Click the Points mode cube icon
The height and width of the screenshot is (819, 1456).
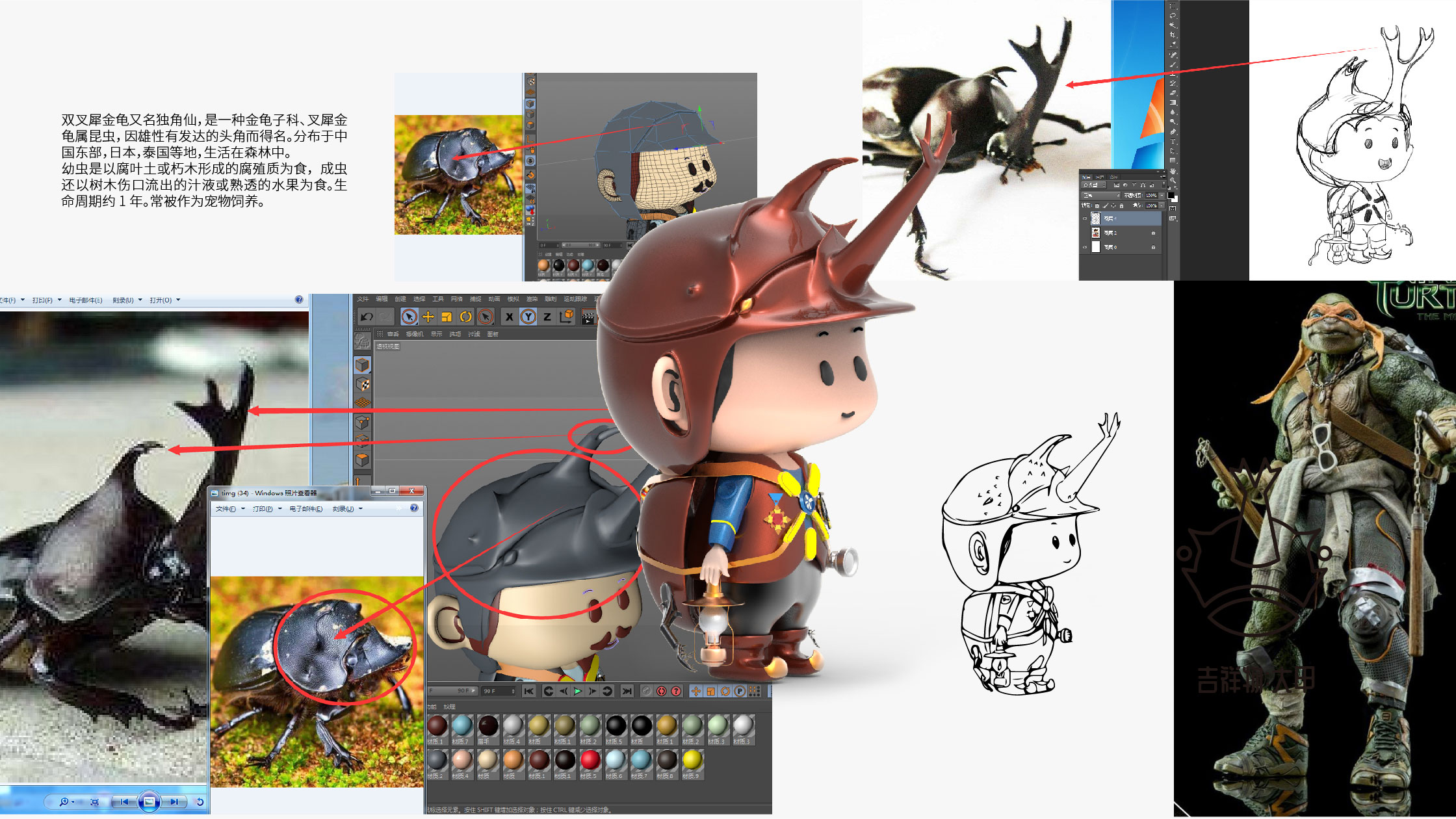[363, 422]
